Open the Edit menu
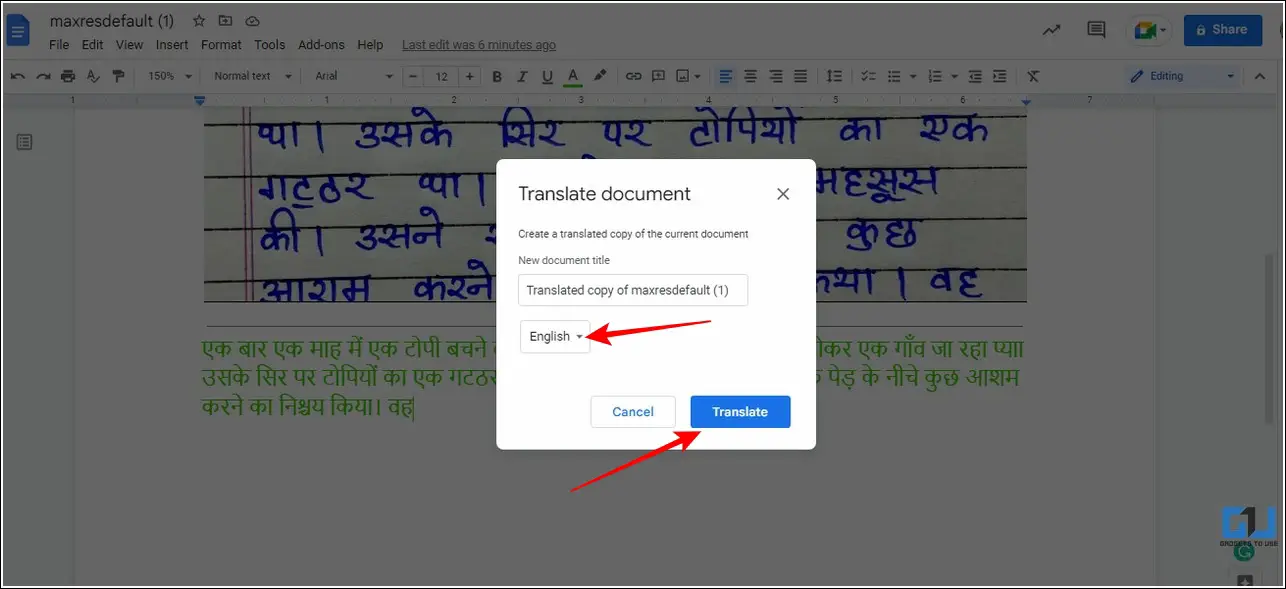This screenshot has width=1286, height=589. [92, 45]
